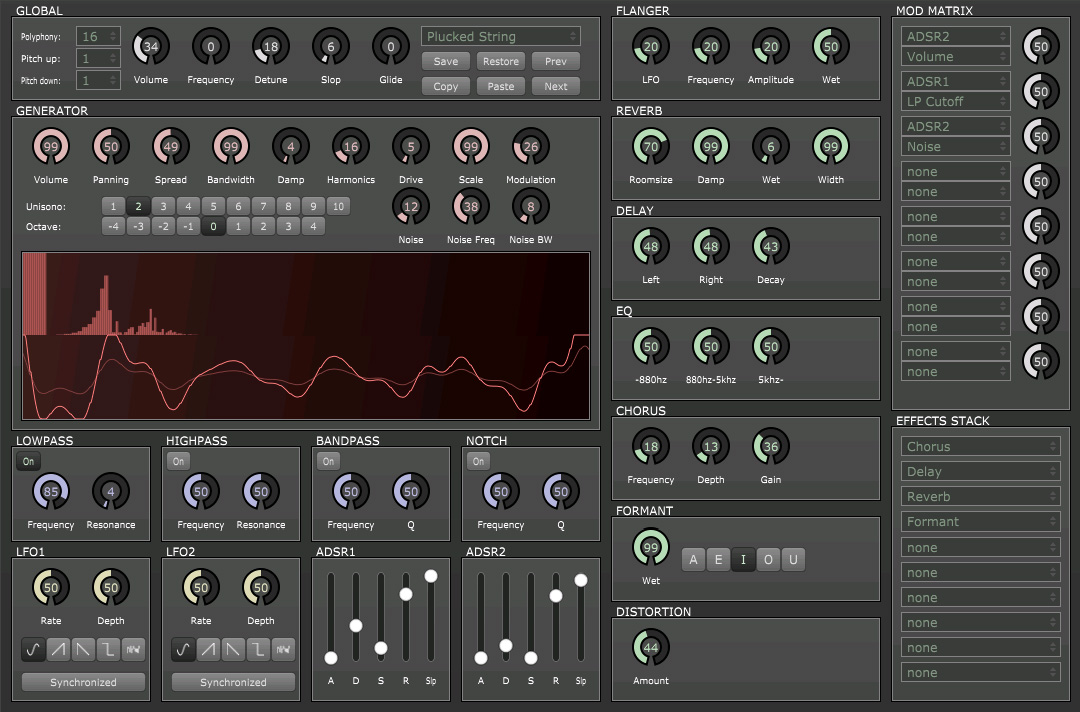Click the mod amount knob beside ADSR2 Volume
This screenshot has width=1080, height=712.
(x=1041, y=47)
